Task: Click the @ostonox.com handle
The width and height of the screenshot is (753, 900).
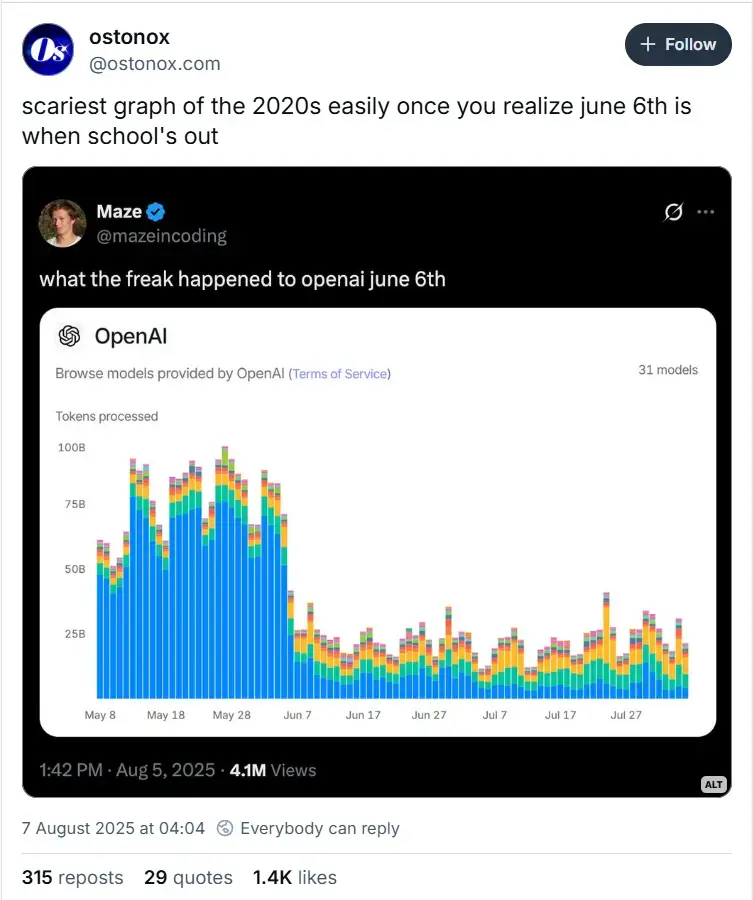Action: pos(155,64)
